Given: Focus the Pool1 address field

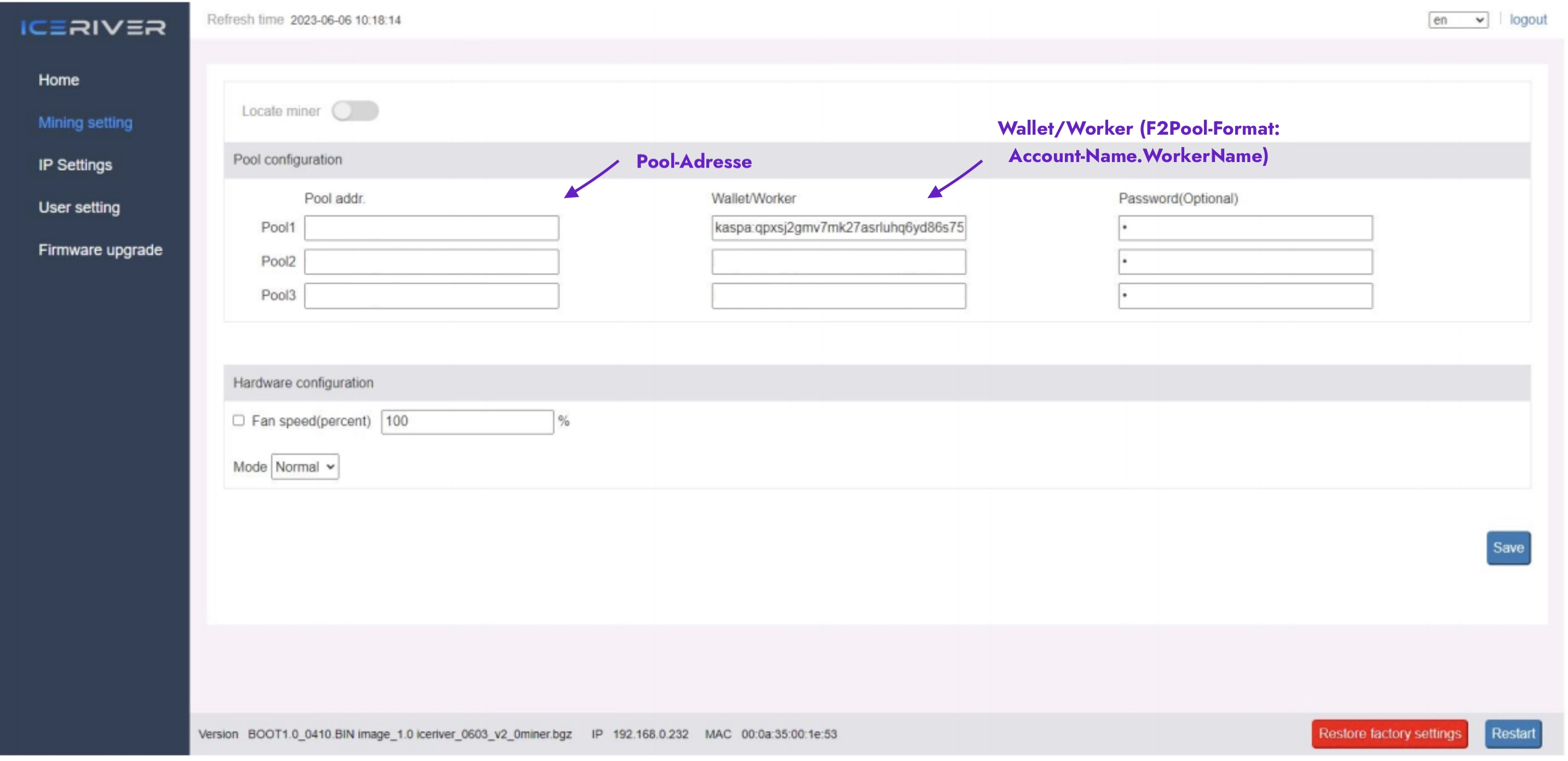Looking at the screenshot, I should [431, 228].
